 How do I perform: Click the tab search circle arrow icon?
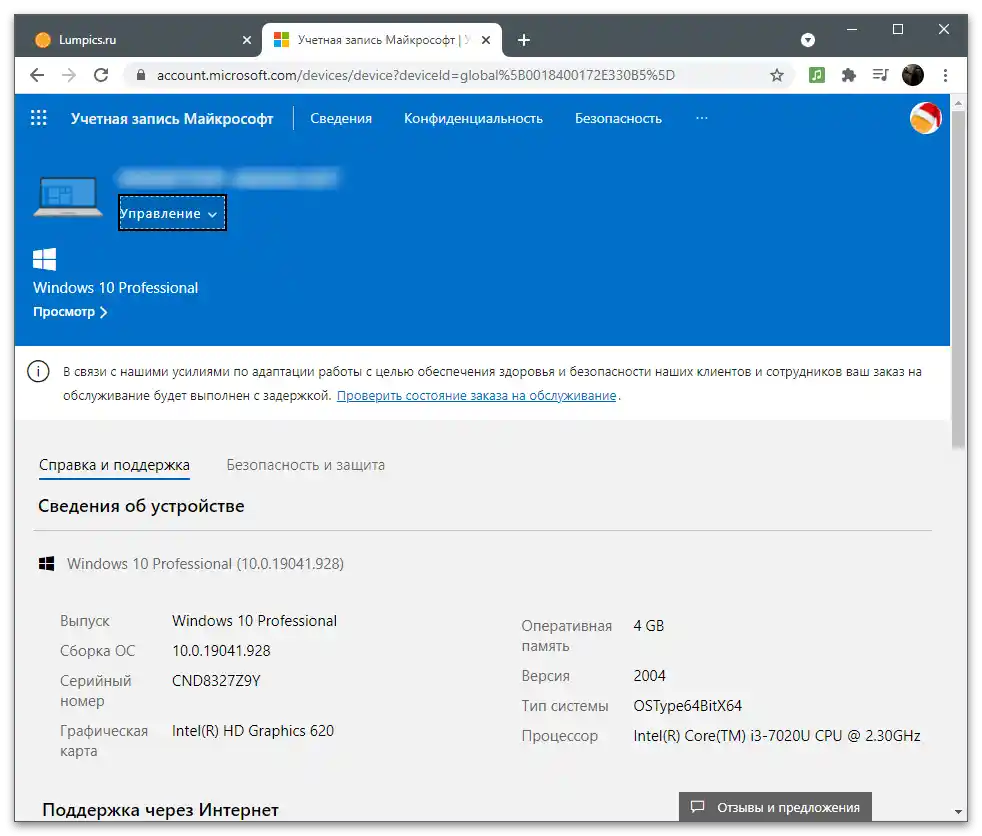[808, 40]
